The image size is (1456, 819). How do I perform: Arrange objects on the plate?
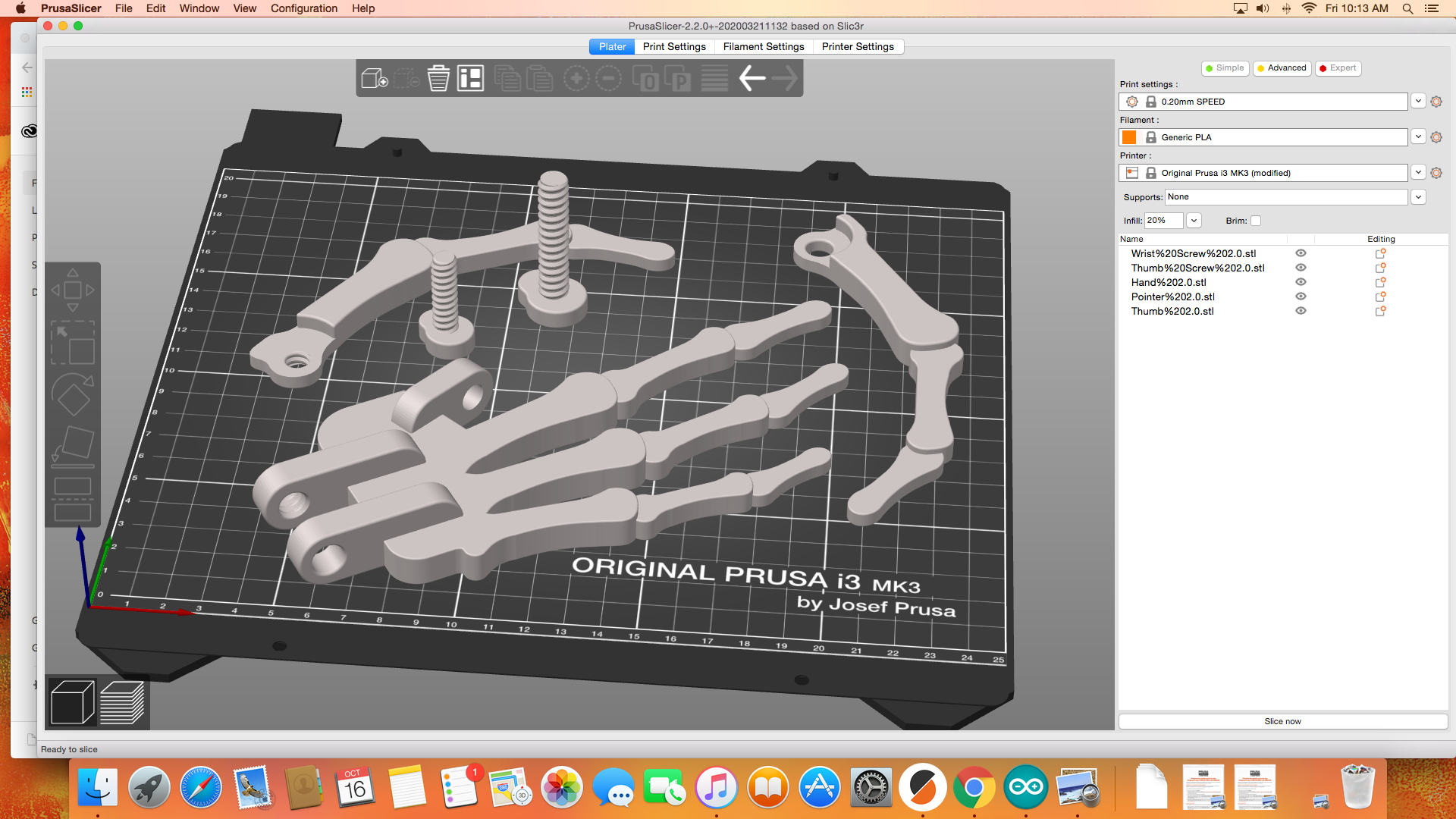(470, 78)
